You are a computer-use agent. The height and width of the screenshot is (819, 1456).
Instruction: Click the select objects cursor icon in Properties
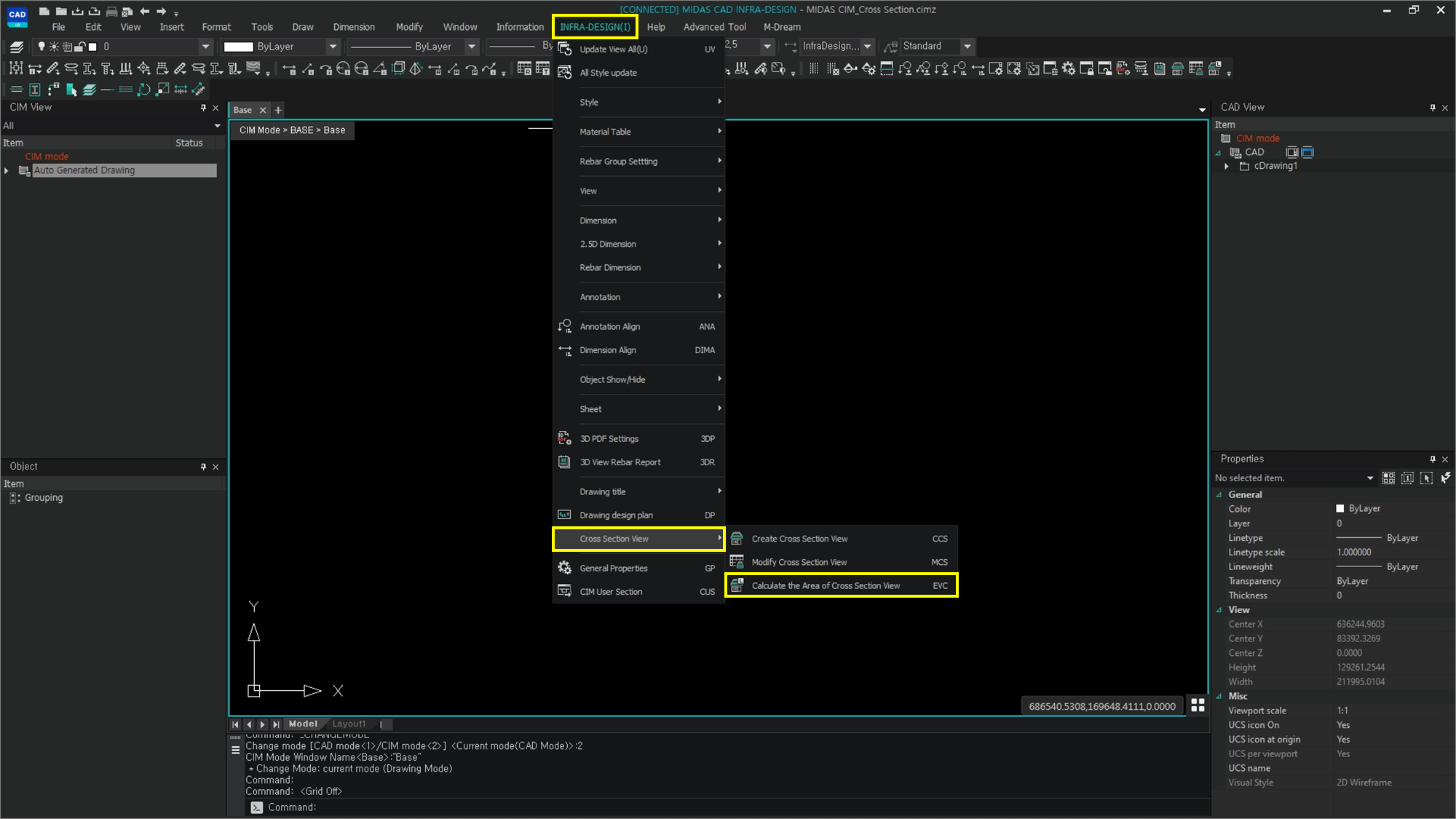[1426, 478]
